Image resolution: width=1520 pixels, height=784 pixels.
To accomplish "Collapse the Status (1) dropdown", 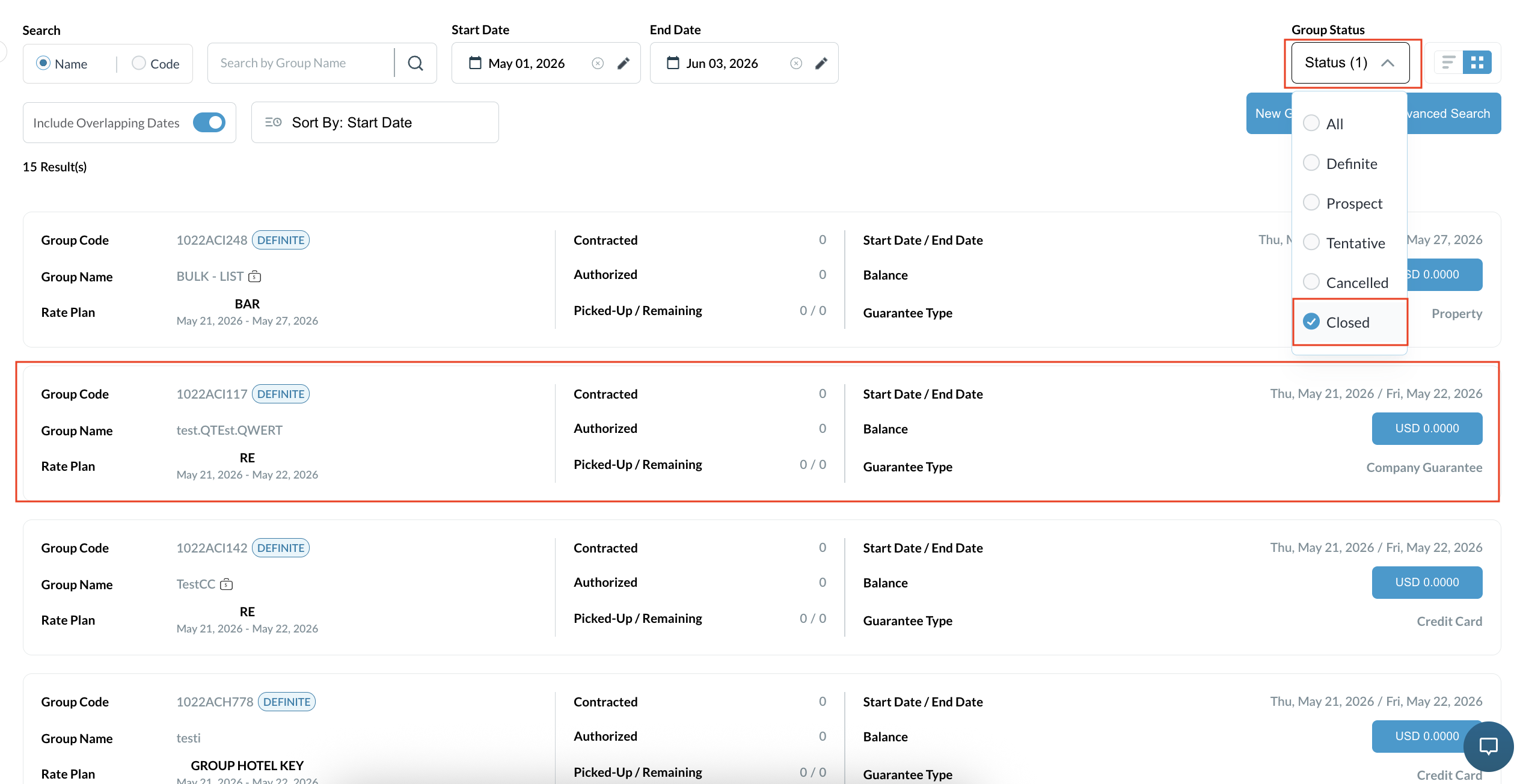I will point(1350,63).
